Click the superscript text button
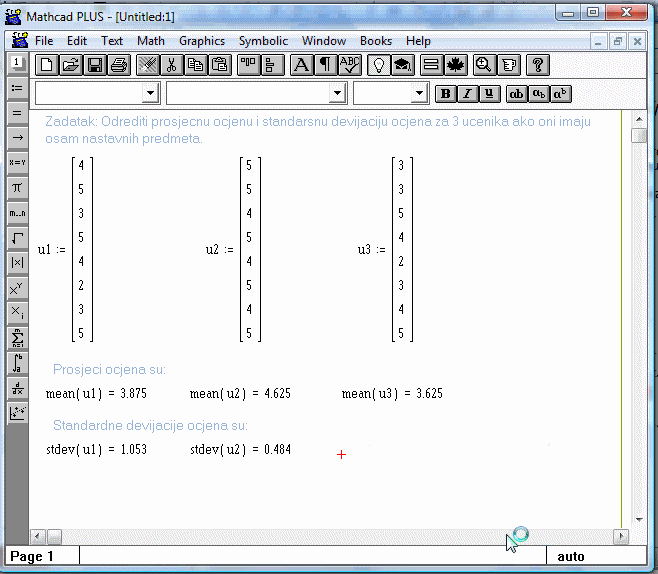Image resolution: width=658 pixels, height=574 pixels. tap(562, 93)
